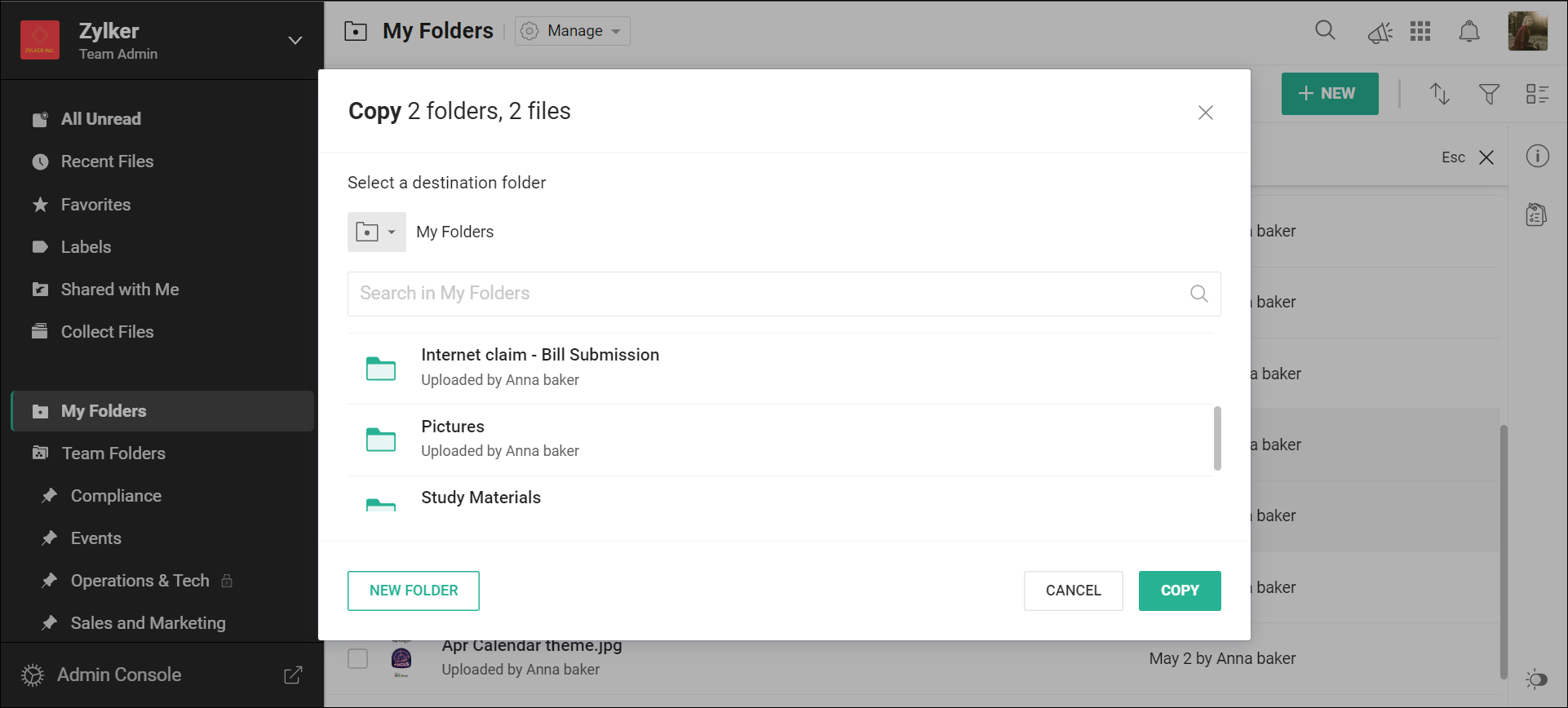Click the search magnifier icon in header

coord(1325,31)
